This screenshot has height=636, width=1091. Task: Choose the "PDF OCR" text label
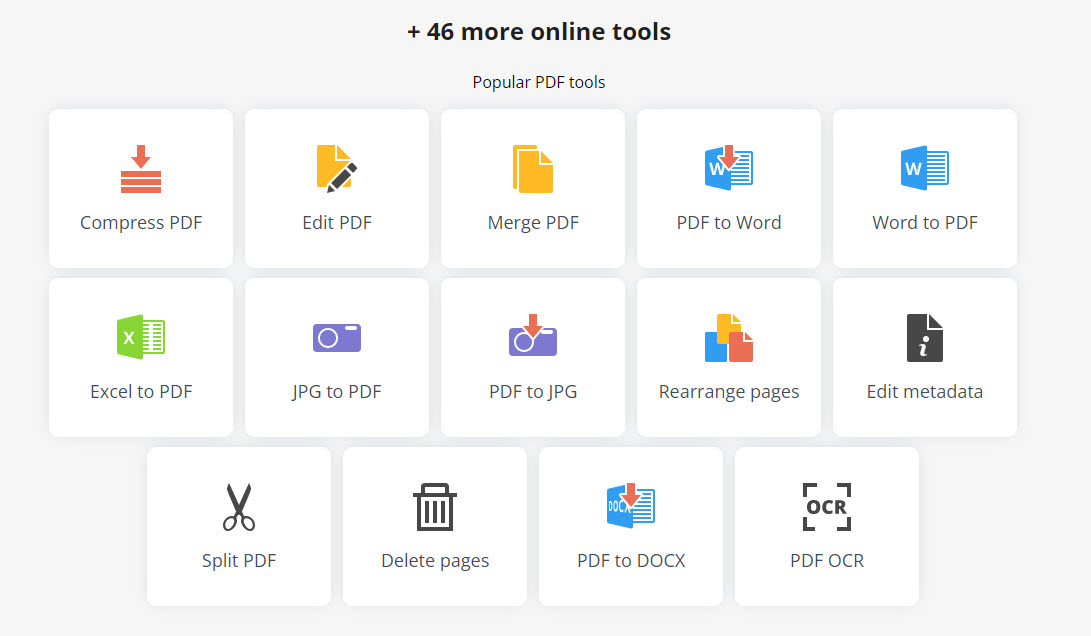point(827,561)
